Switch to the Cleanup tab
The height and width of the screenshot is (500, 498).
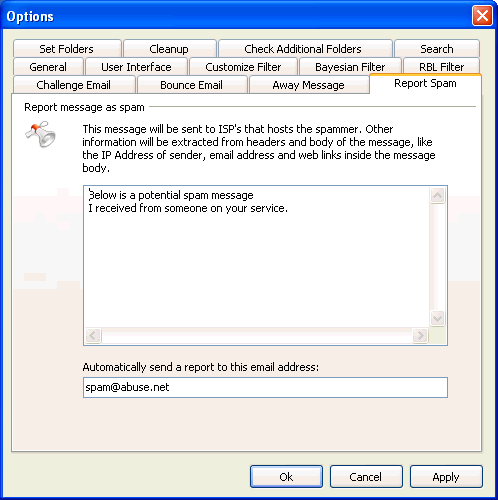(170, 49)
